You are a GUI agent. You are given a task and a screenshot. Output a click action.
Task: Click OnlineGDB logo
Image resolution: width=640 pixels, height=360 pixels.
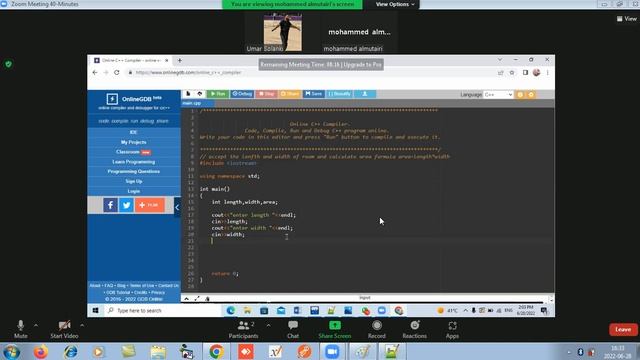pos(133,99)
